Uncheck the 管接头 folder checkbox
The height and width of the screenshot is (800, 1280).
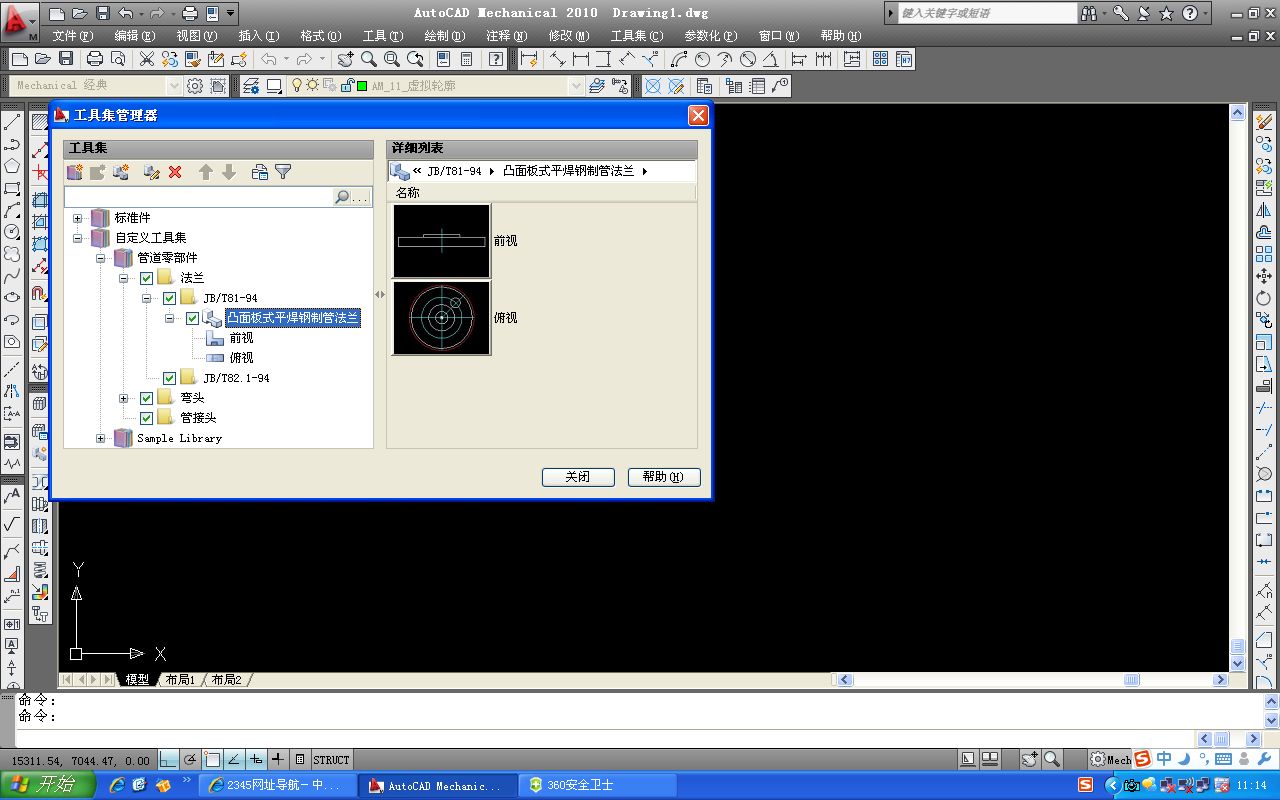(x=146, y=418)
